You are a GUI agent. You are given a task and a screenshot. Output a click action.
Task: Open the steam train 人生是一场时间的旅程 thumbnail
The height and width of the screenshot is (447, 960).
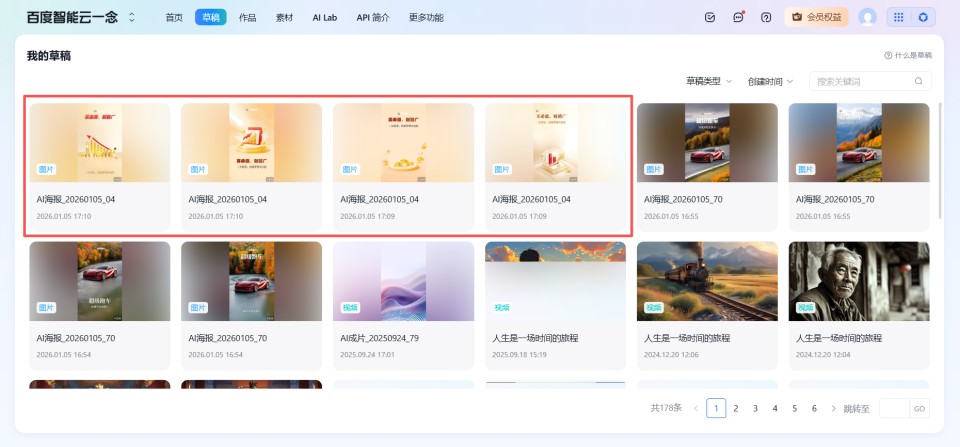[x=706, y=281]
